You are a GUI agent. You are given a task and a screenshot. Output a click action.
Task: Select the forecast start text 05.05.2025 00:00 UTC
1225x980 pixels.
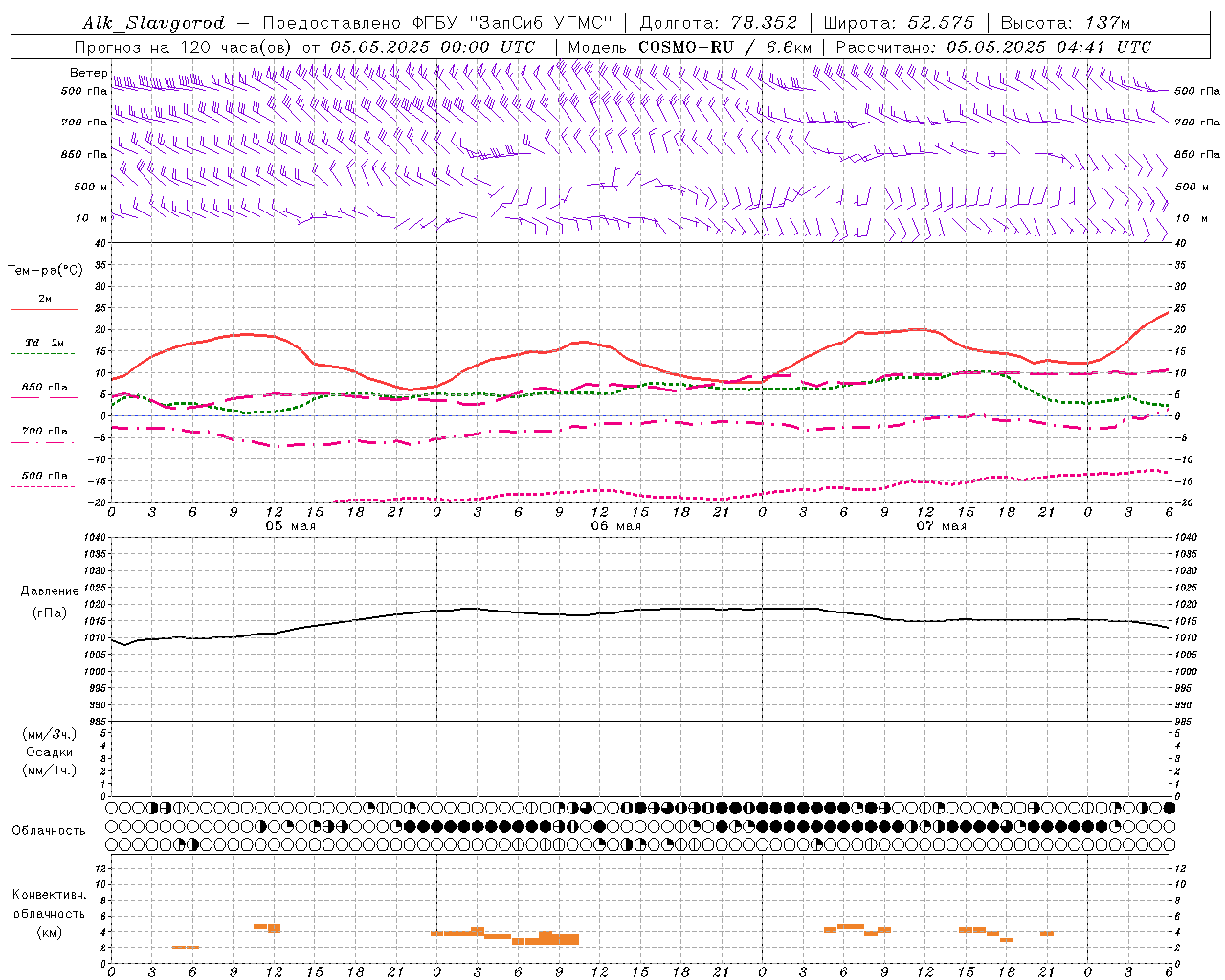coord(433,47)
